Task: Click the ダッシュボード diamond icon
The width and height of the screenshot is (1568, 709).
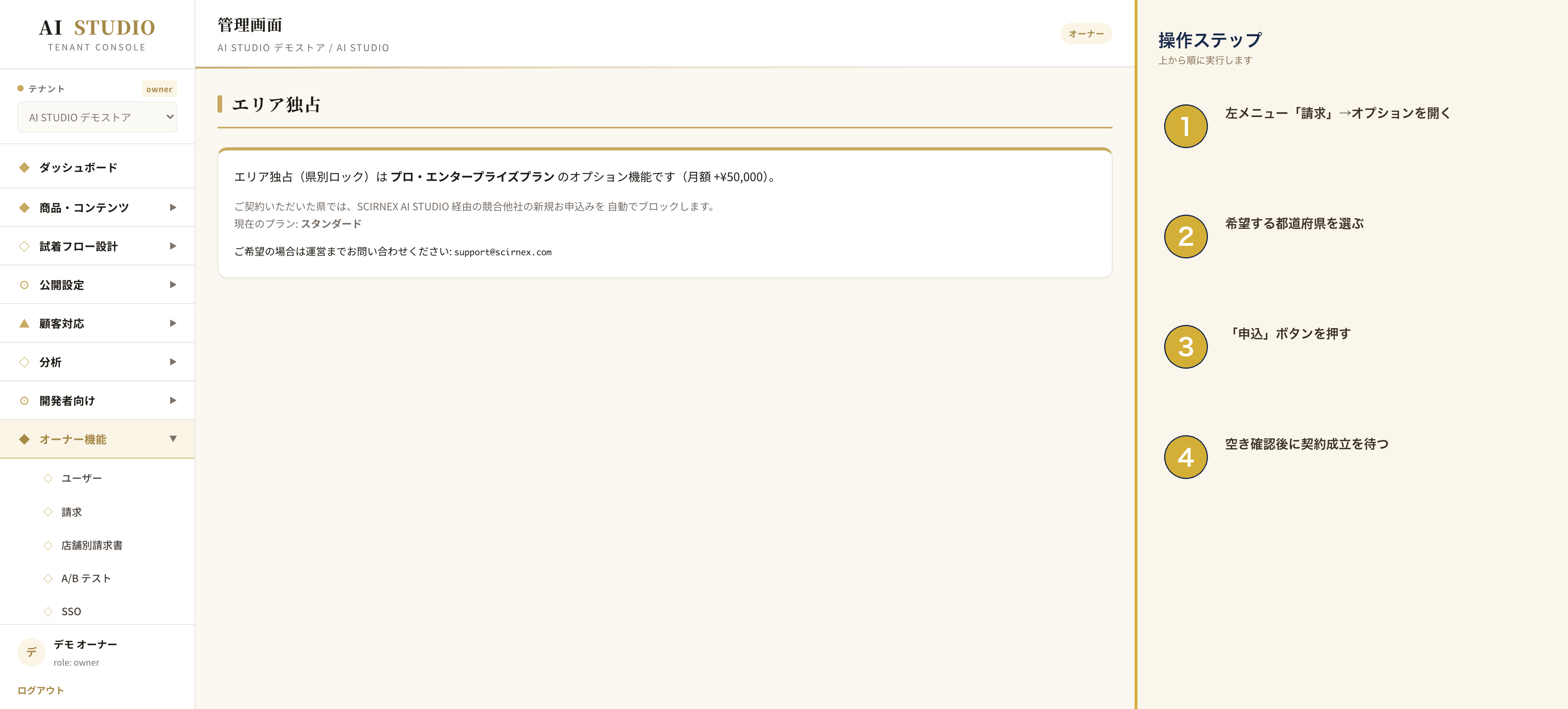Action: [24, 167]
